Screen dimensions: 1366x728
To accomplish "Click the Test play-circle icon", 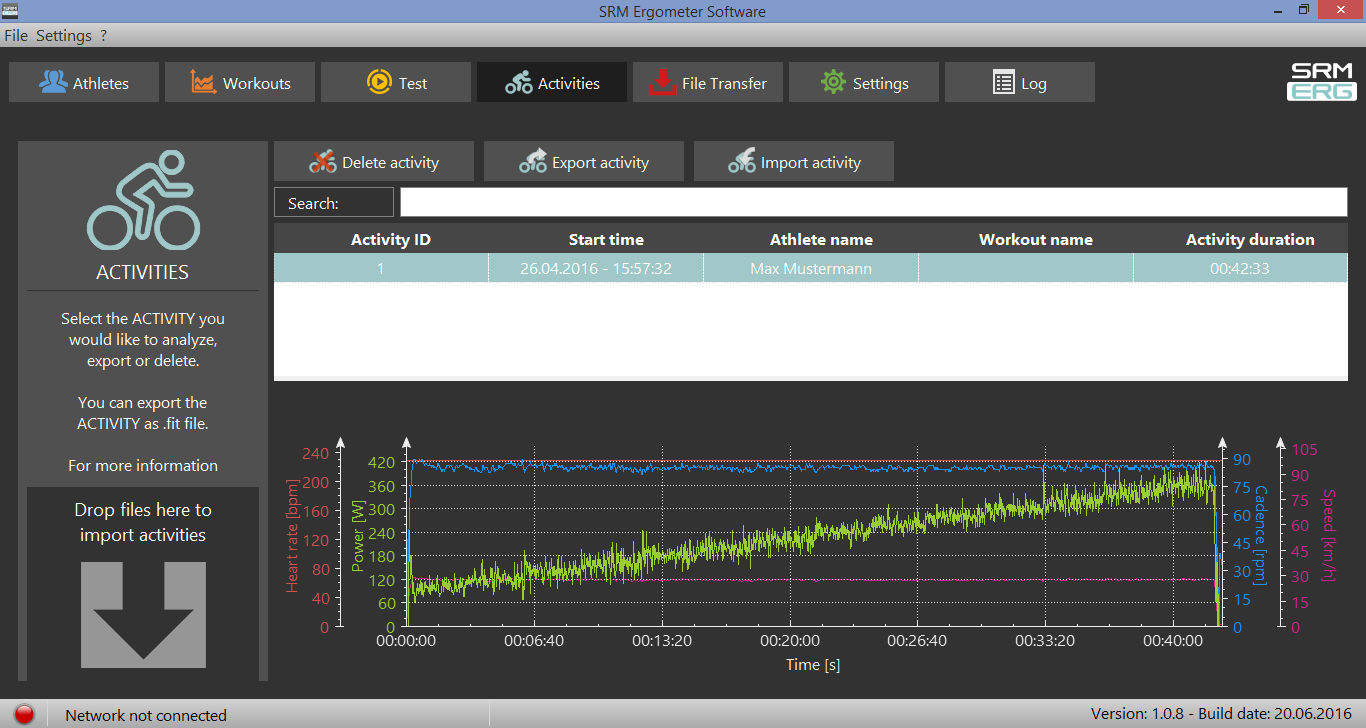I will point(379,82).
